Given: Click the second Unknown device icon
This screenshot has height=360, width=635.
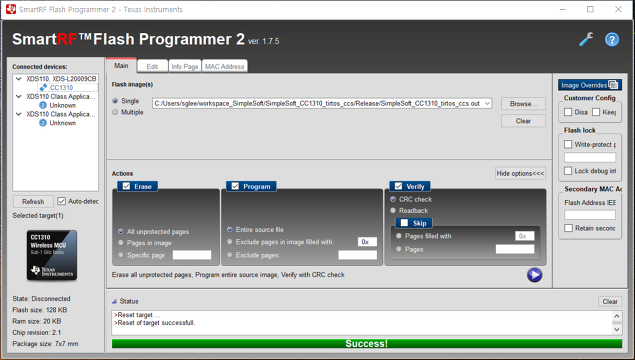Looking at the screenshot, I should [43, 123].
